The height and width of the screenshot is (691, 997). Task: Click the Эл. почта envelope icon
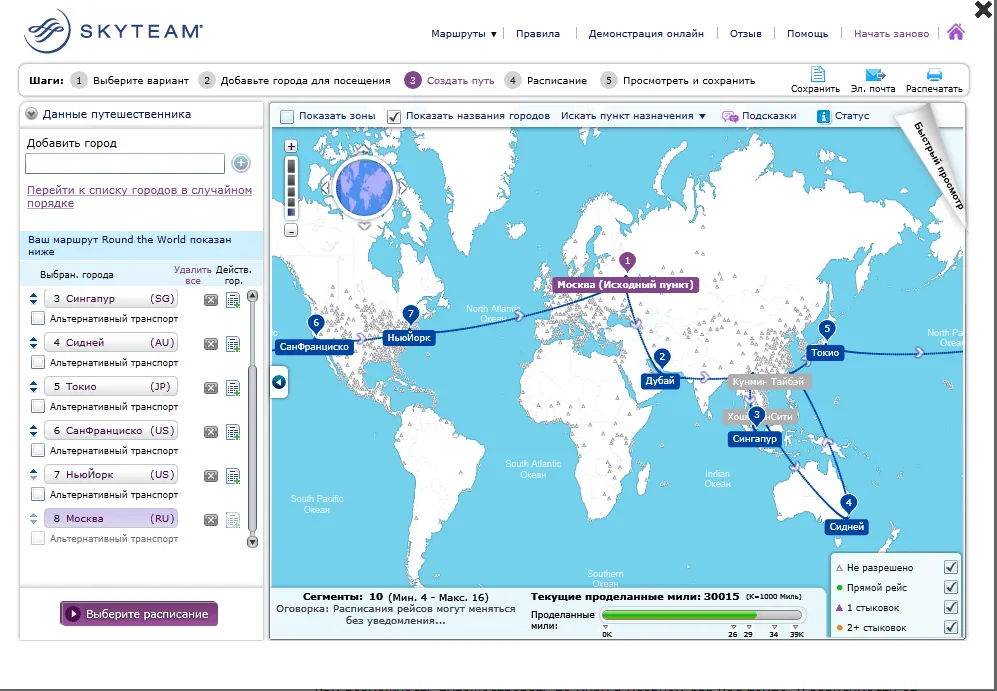pyautogui.click(x=875, y=74)
